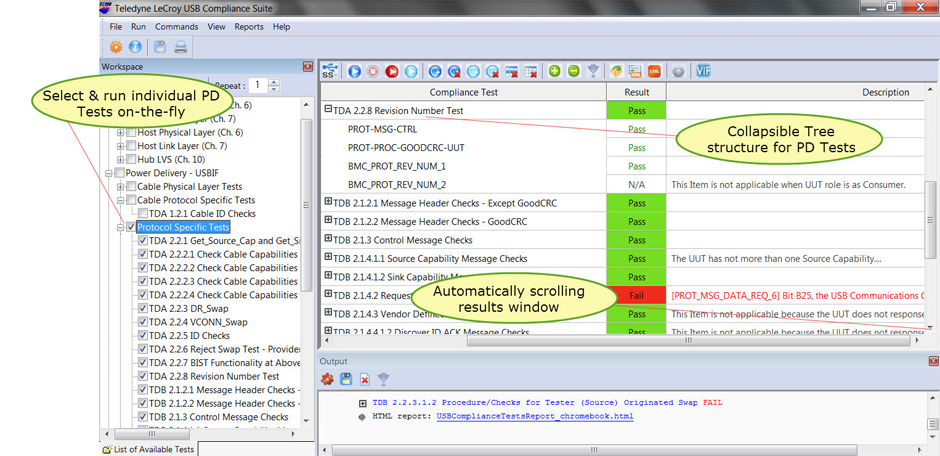The image size is (940, 456).
Task: Expand TDB 2.1.3 Control Message Checks result
Action: click(329, 239)
